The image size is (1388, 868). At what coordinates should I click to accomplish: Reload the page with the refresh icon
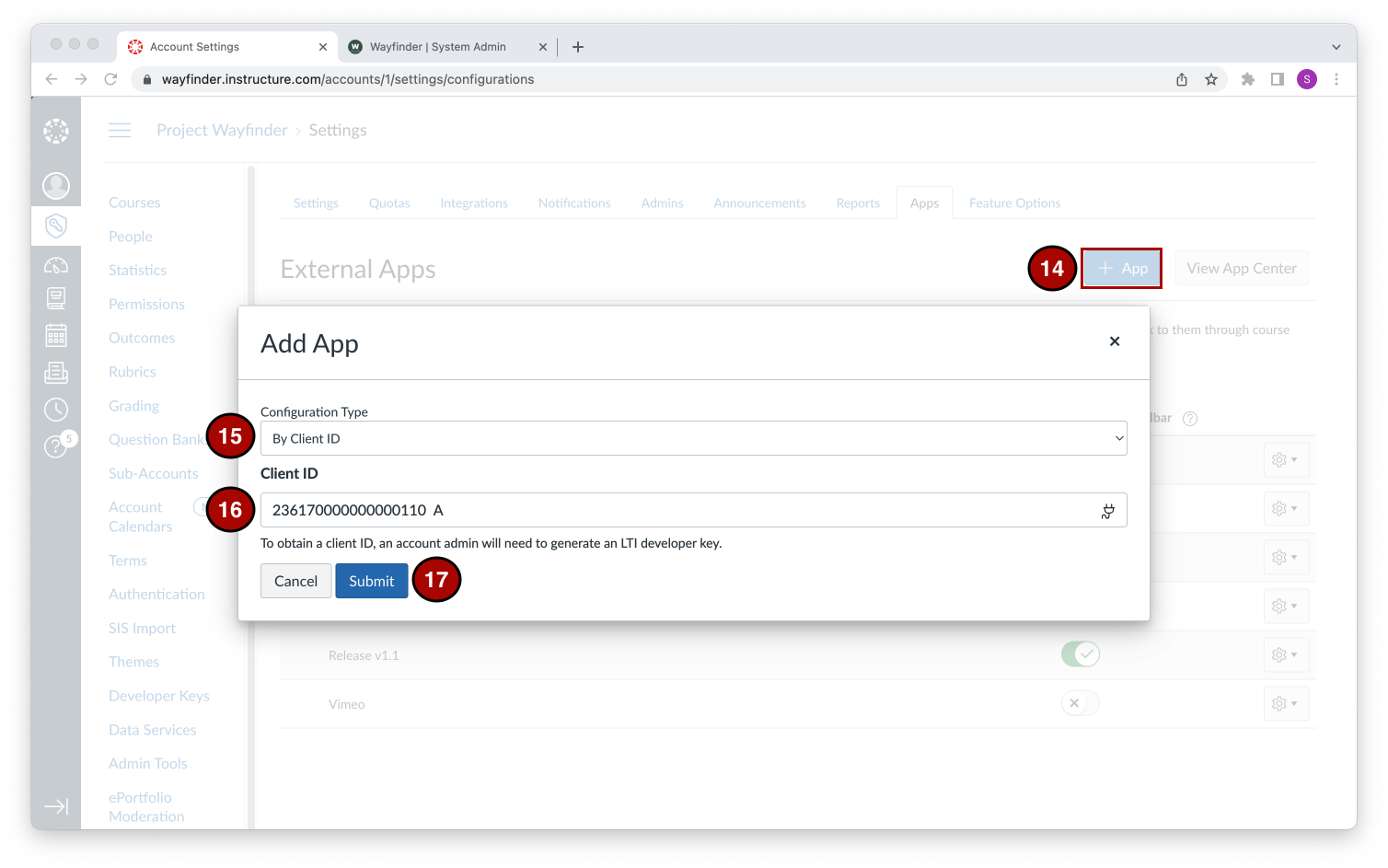[x=110, y=79]
